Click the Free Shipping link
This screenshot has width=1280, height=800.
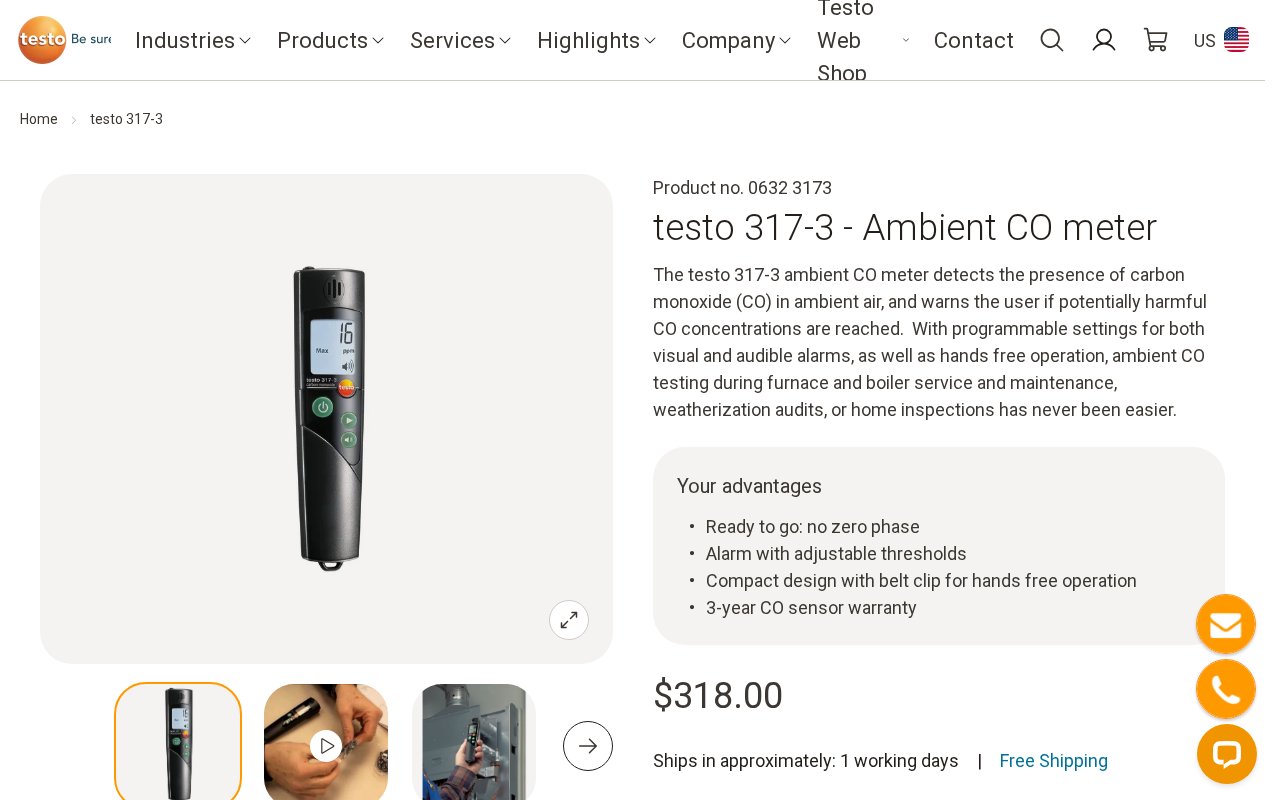click(1053, 761)
